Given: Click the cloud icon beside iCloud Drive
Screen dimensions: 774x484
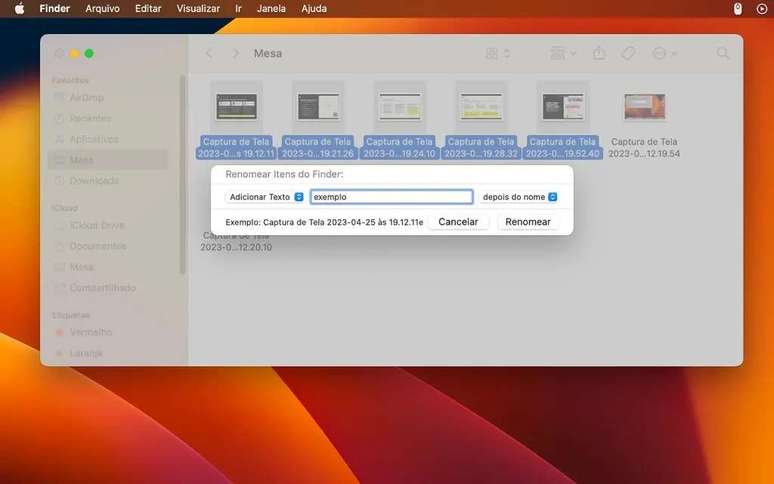Looking at the screenshot, I should pos(59,225).
